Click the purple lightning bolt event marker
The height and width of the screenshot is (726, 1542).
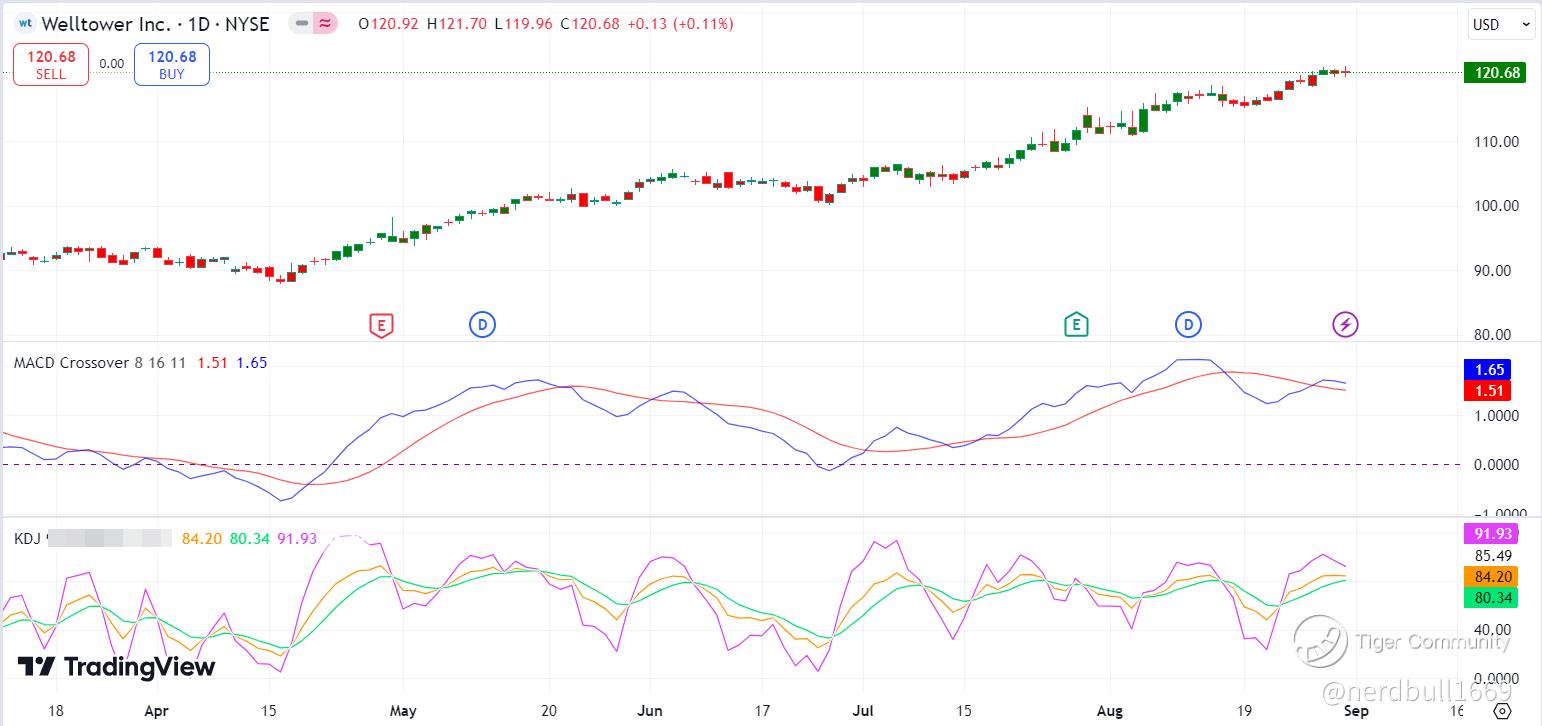pyautogui.click(x=1345, y=324)
